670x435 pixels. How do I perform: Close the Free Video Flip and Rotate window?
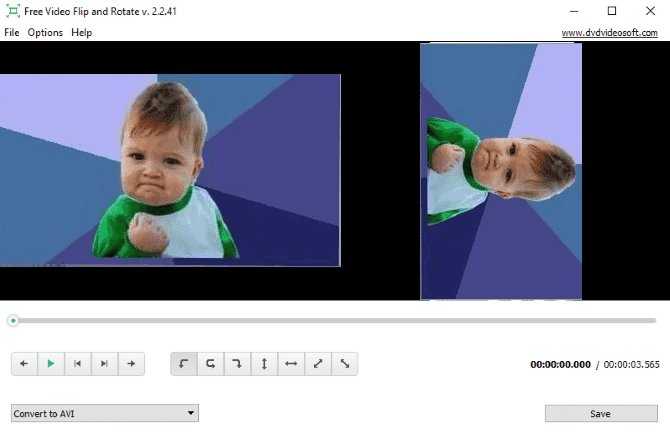tap(650, 11)
